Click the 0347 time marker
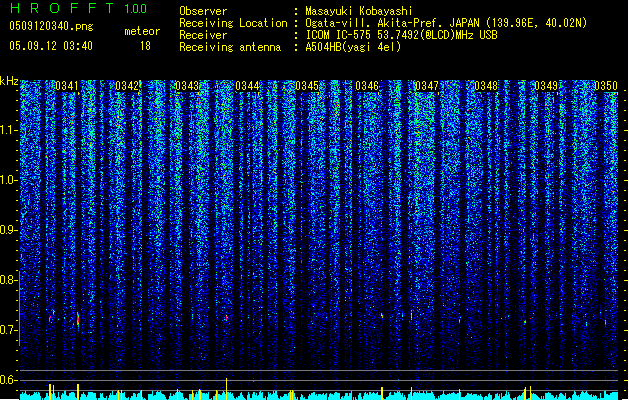629x400 pixels. pos(427,86)
